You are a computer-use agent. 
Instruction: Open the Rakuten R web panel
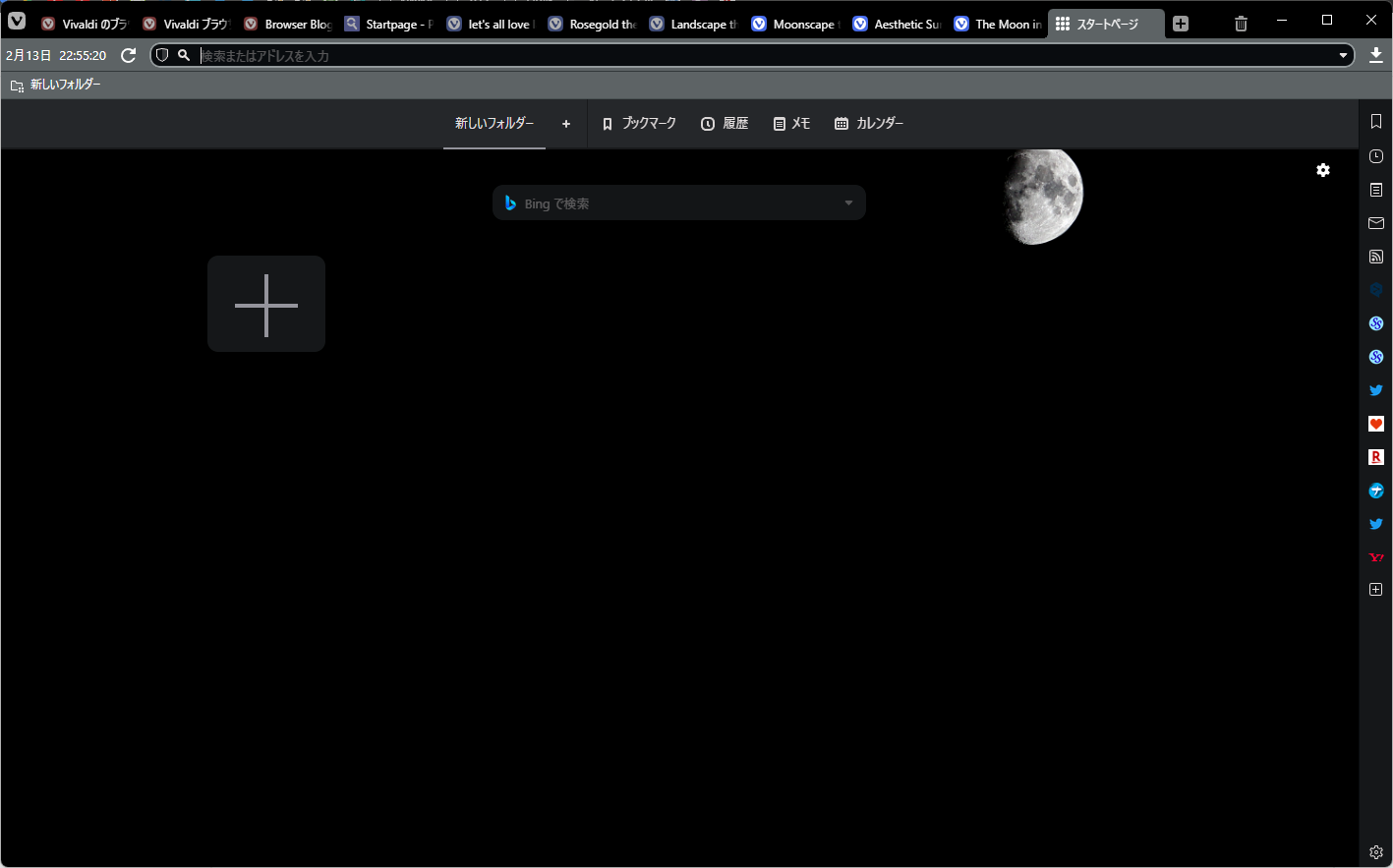(1376, 457)
